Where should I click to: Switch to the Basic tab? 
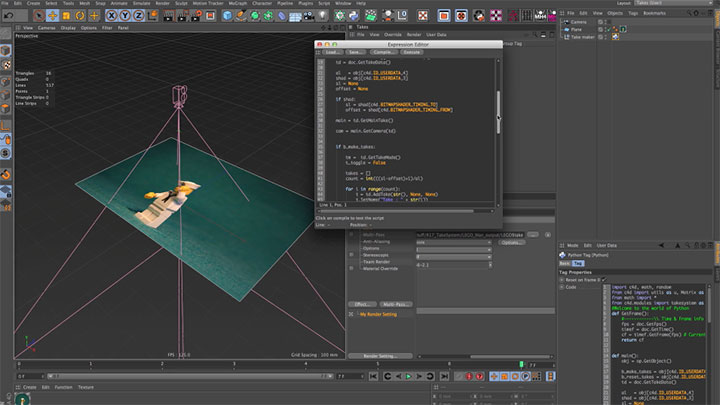click(564, 263)
